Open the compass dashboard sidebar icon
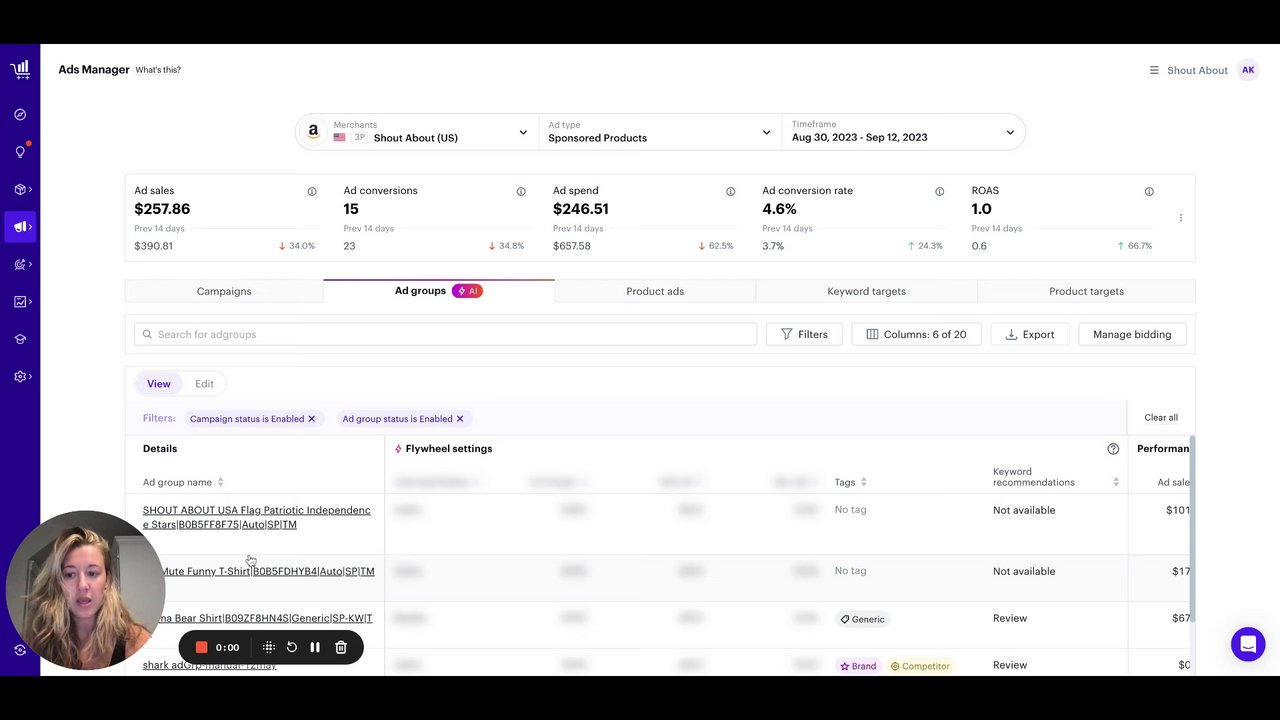 20,114
